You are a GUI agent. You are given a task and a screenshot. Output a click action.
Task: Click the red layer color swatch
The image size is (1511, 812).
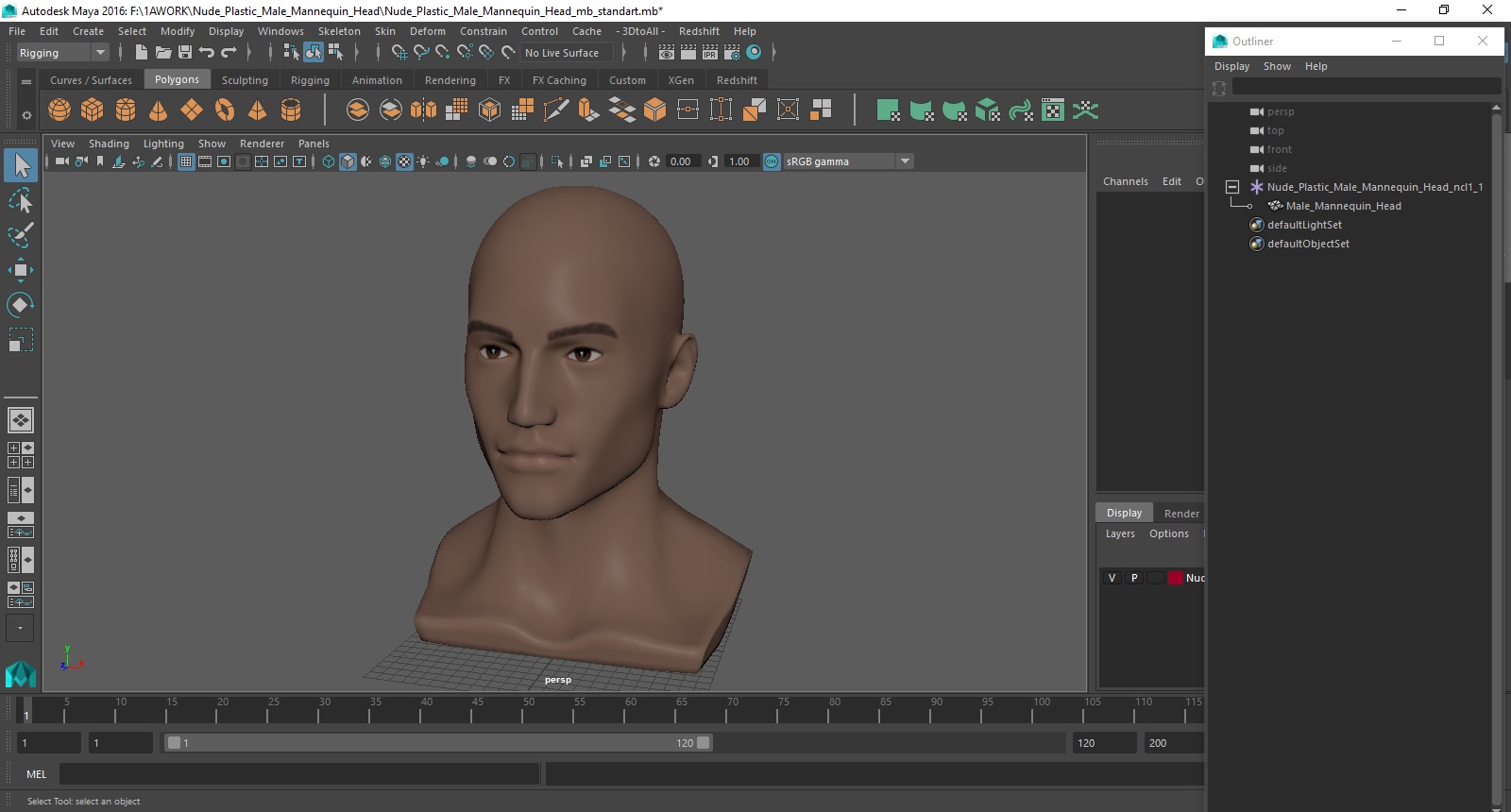[x=1175, y=578]
